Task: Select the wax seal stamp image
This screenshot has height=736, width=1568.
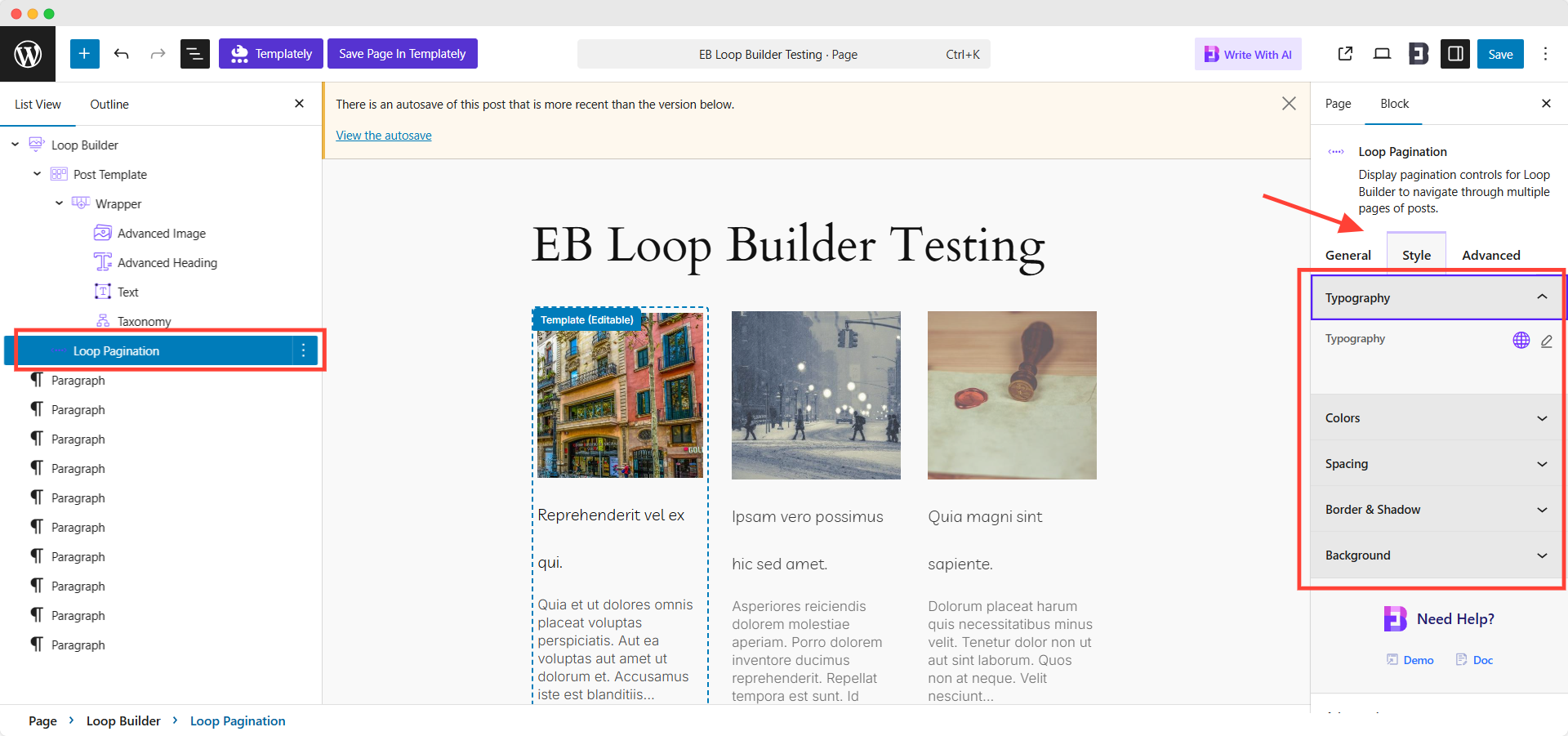Action: point(1012,395)
